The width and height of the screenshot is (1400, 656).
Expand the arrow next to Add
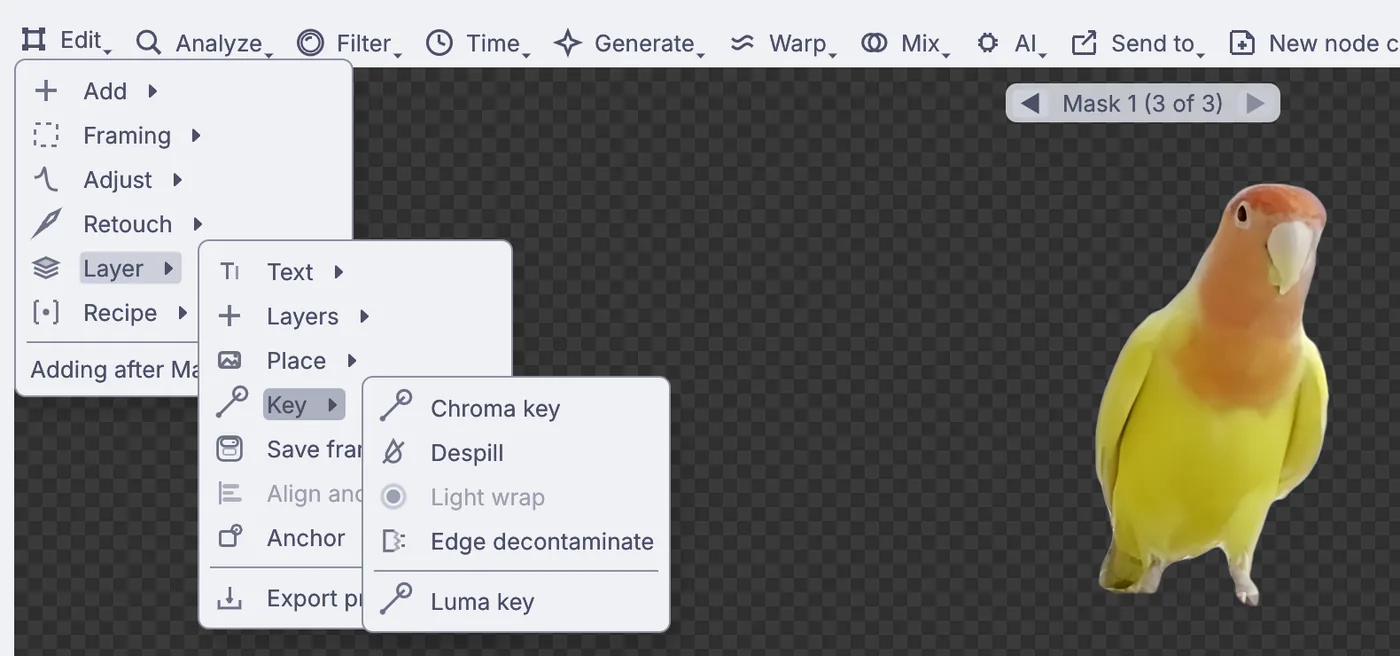[x=153, y=91]
